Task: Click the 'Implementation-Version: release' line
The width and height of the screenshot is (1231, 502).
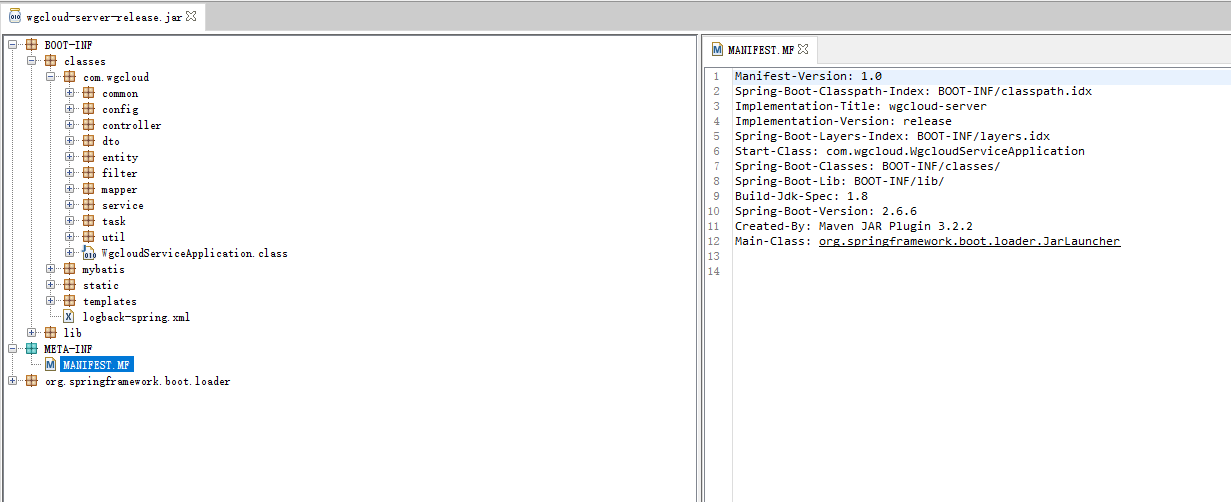Action: pos(843,121)
